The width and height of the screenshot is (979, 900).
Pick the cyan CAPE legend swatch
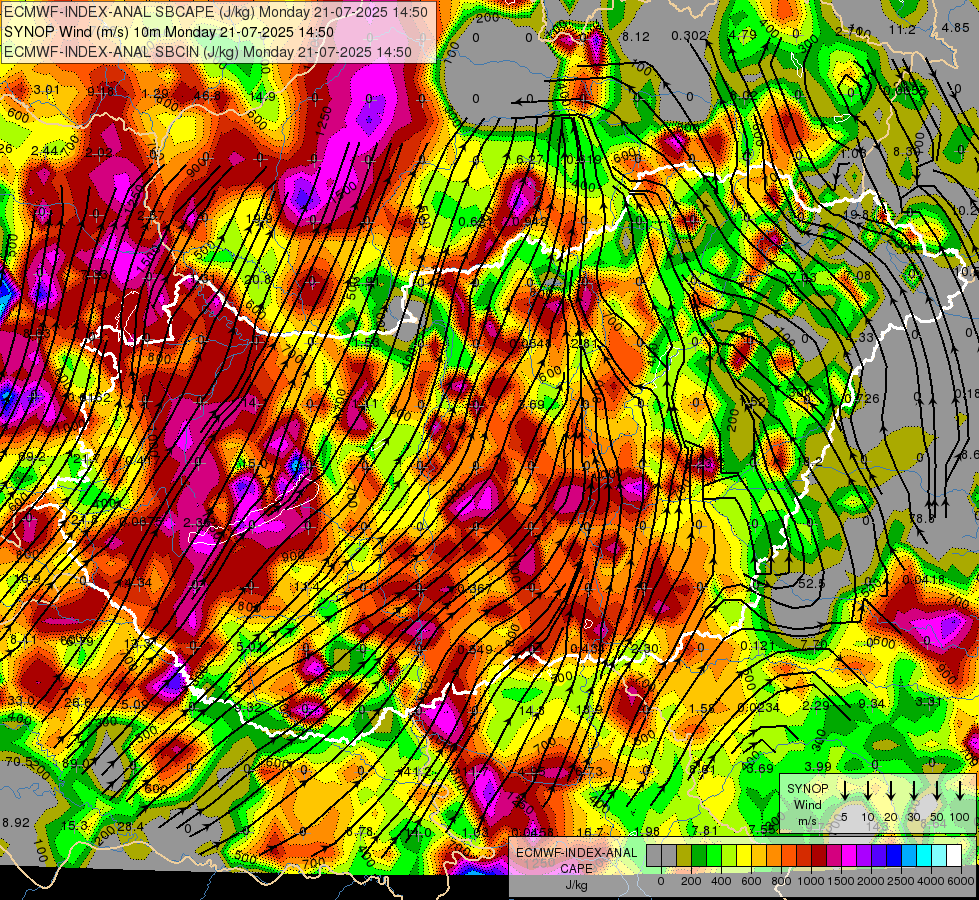coord(925,855)
